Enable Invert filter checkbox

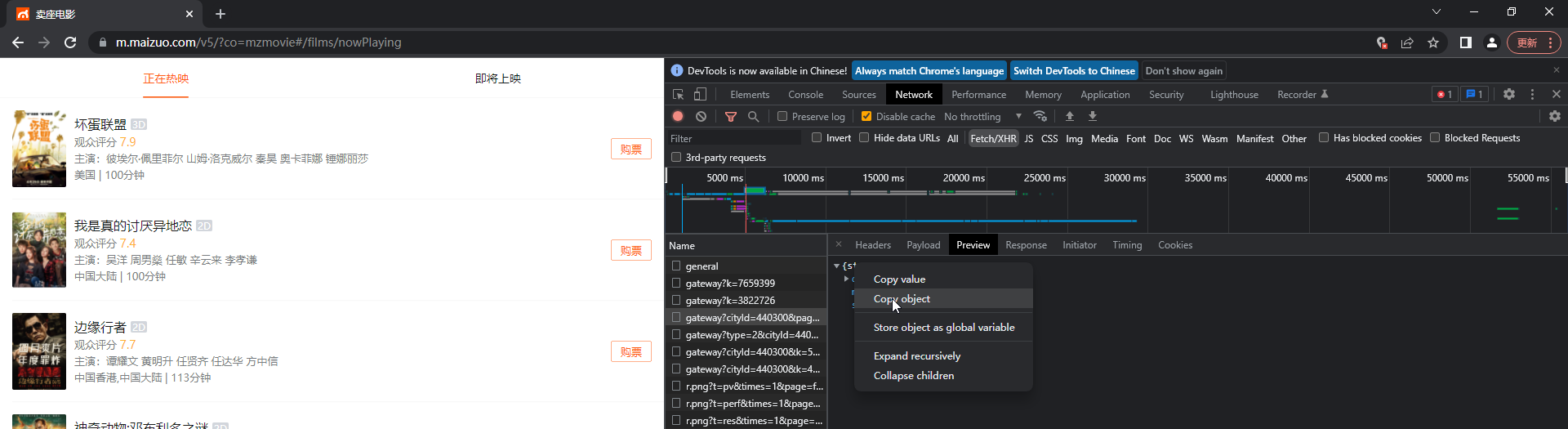click(817, 137)
